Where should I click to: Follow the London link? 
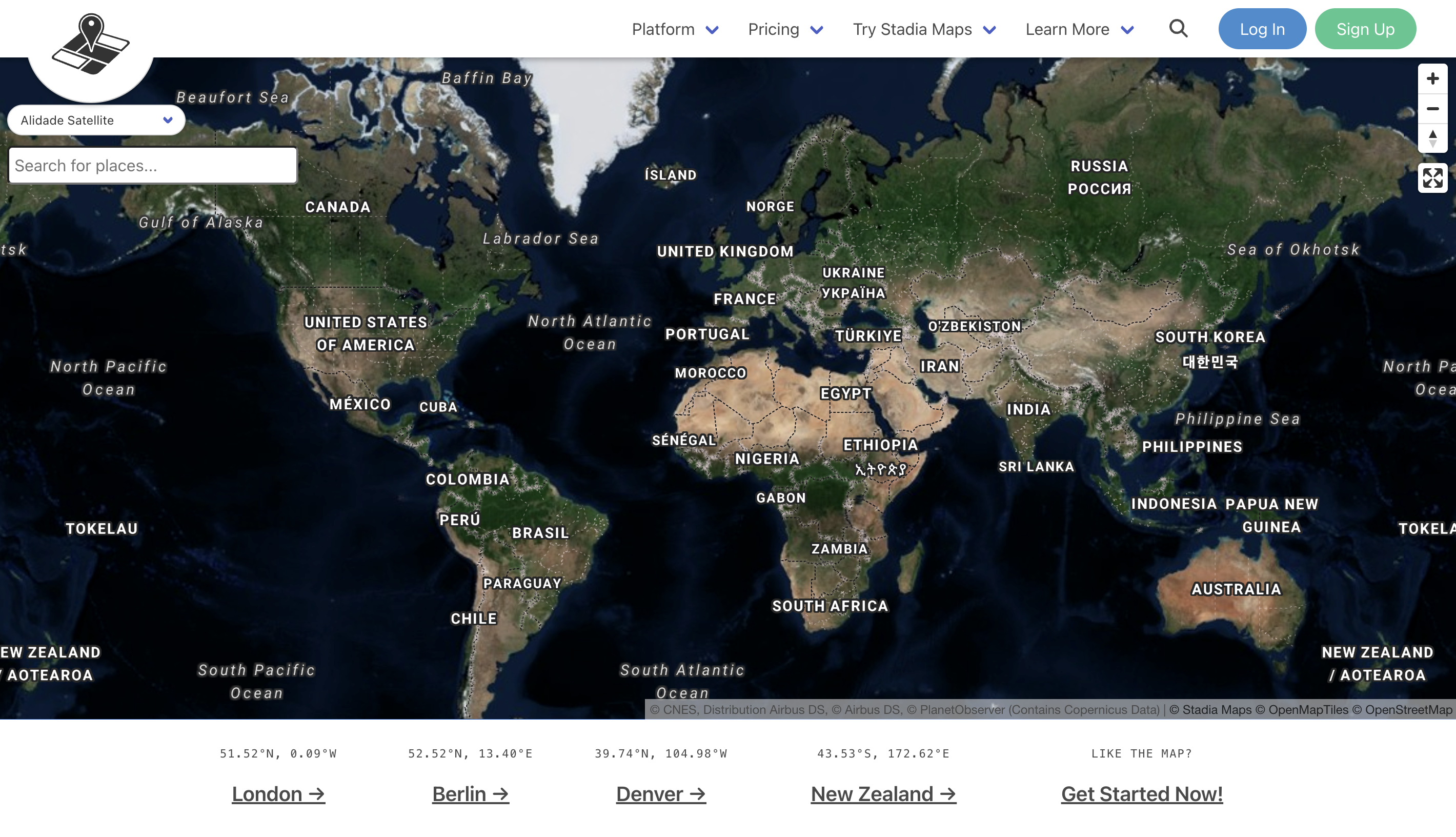pos(278,794)
